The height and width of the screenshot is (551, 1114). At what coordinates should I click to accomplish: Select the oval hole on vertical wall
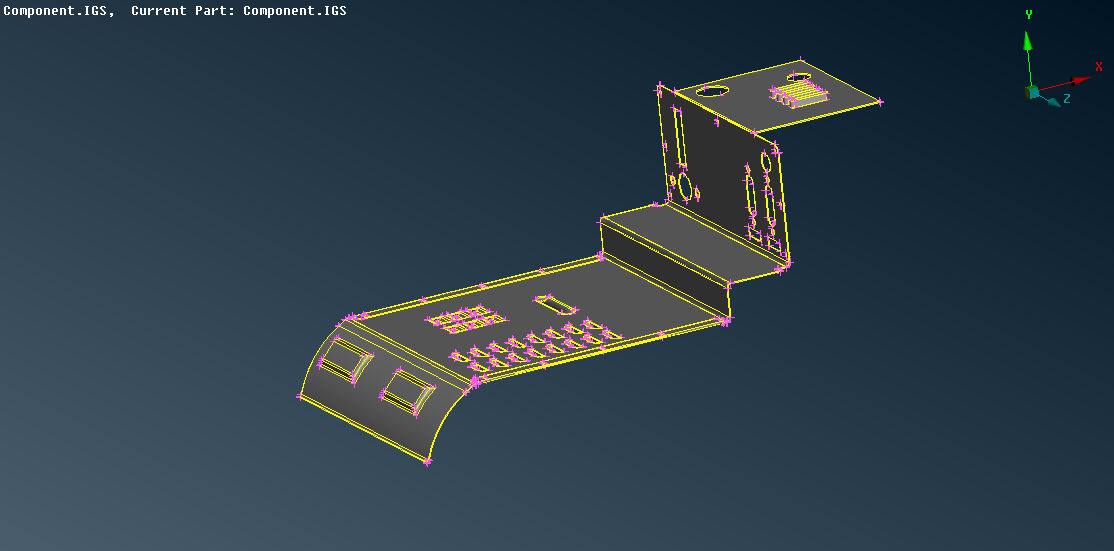click(x=686, y=185)
